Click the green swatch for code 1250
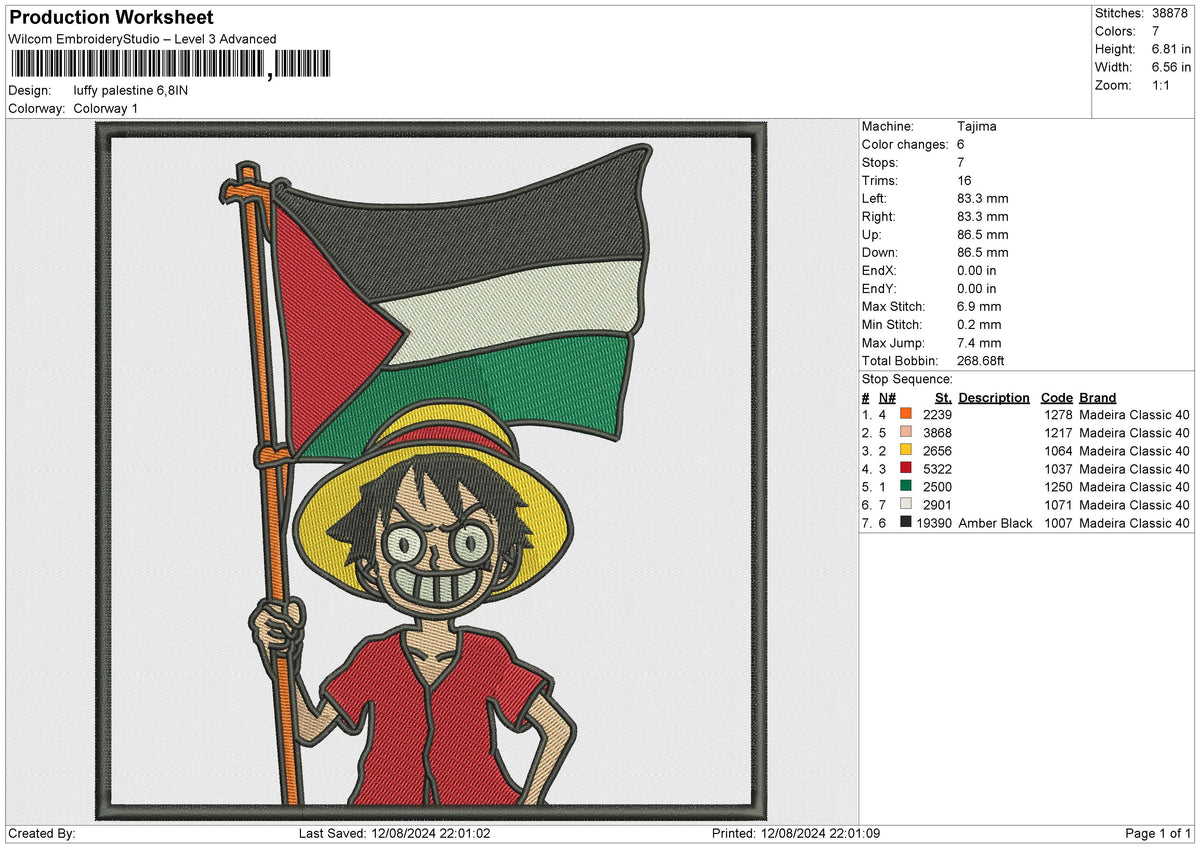Screen dimensions: 1200x848 click(906, 485)
